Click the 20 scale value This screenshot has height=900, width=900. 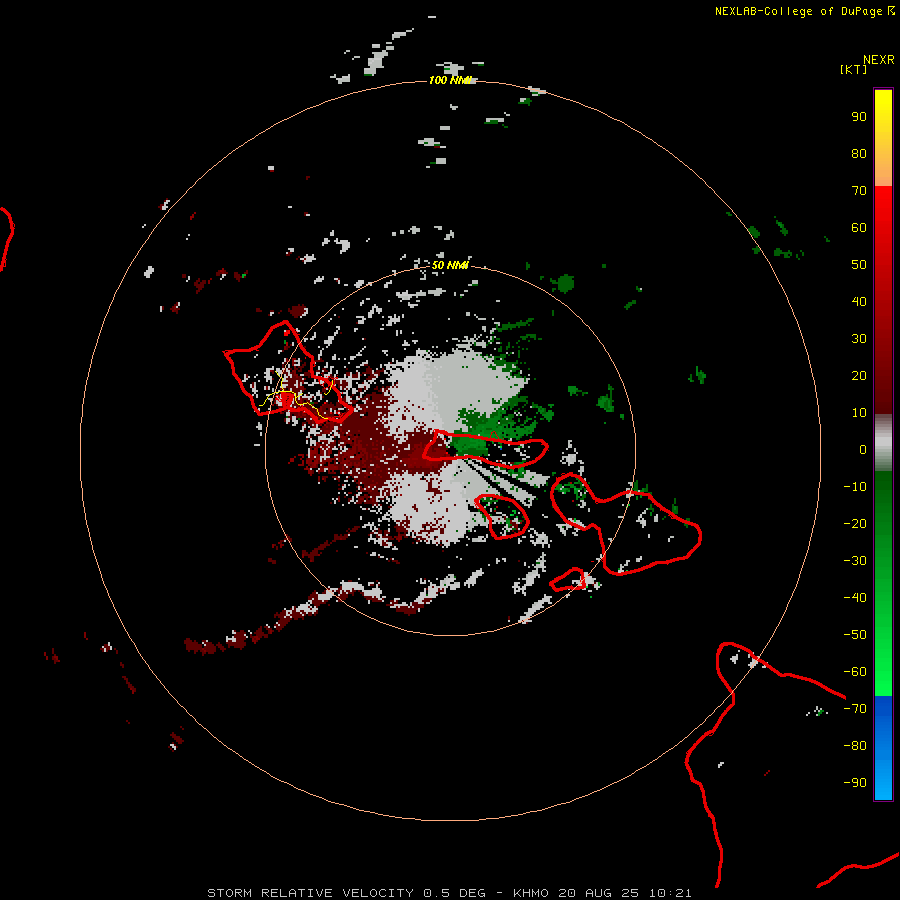click(859, 375)
